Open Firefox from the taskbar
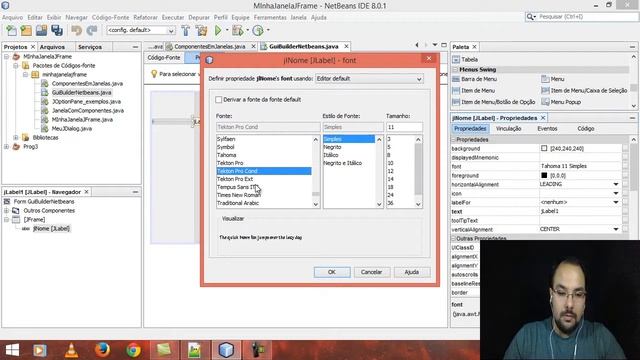Viewport: 640px width, 360px height. tap(102, 350)
